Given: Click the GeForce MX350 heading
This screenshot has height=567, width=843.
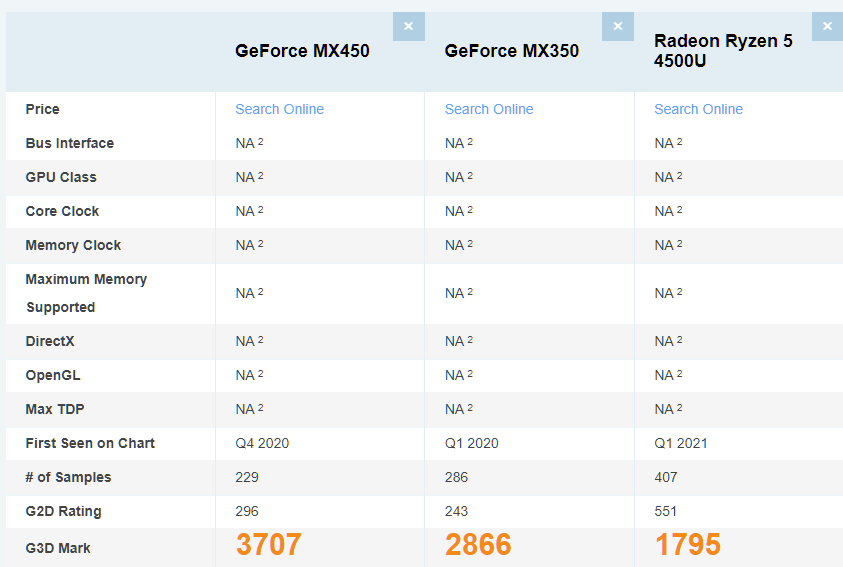Looking at the screenshot, I should (512, 51).
